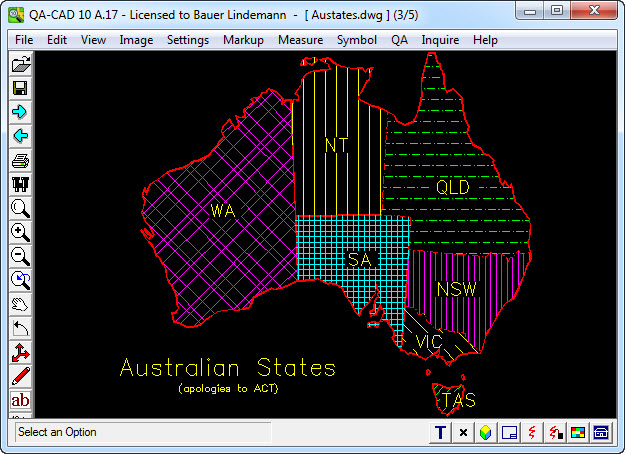Open the Image menu
Image resolution: width=625 pixels, height=454 pixels.
[x=136, y=40]
